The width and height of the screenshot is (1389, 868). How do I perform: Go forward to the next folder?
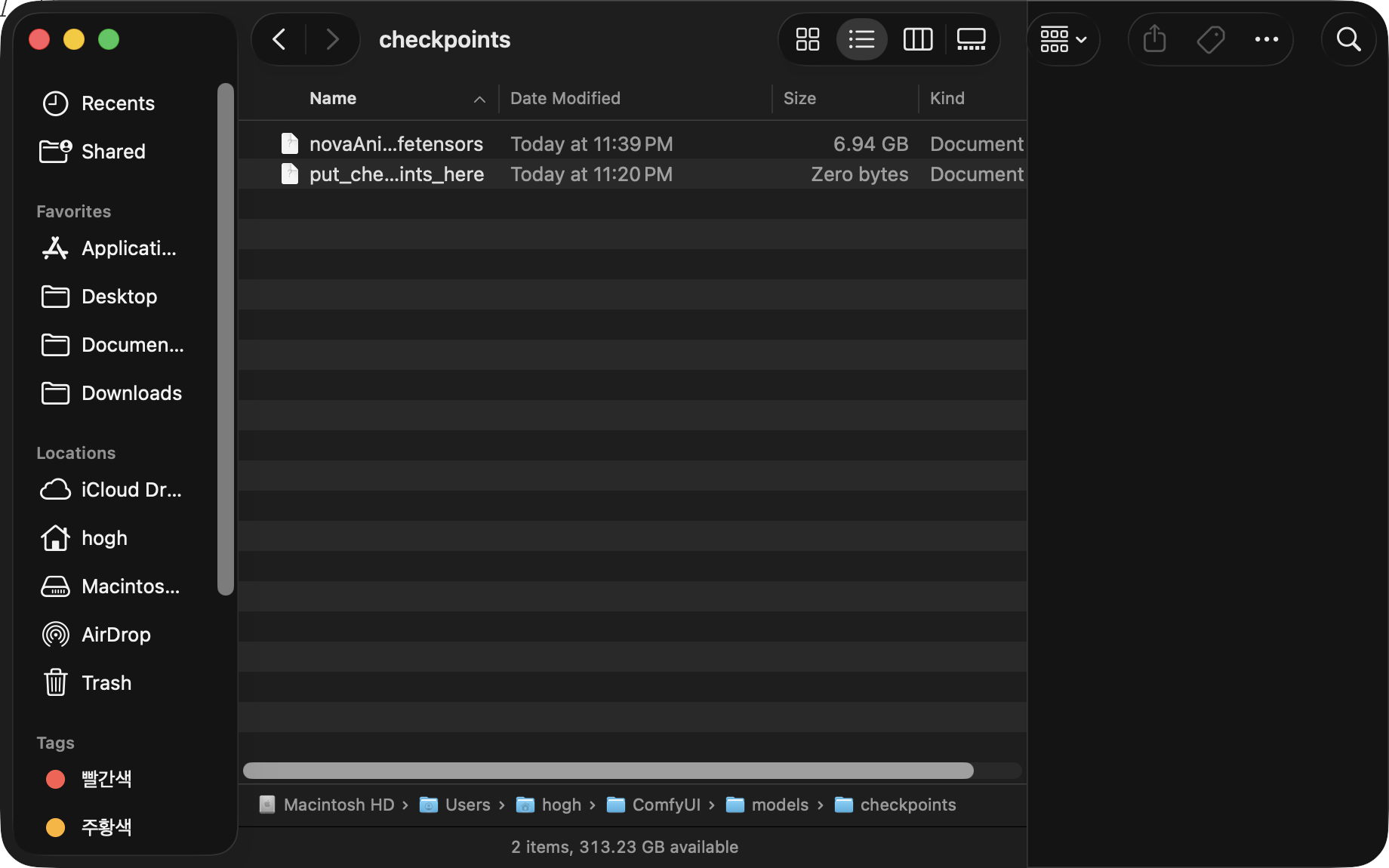(x=332, y=39)
